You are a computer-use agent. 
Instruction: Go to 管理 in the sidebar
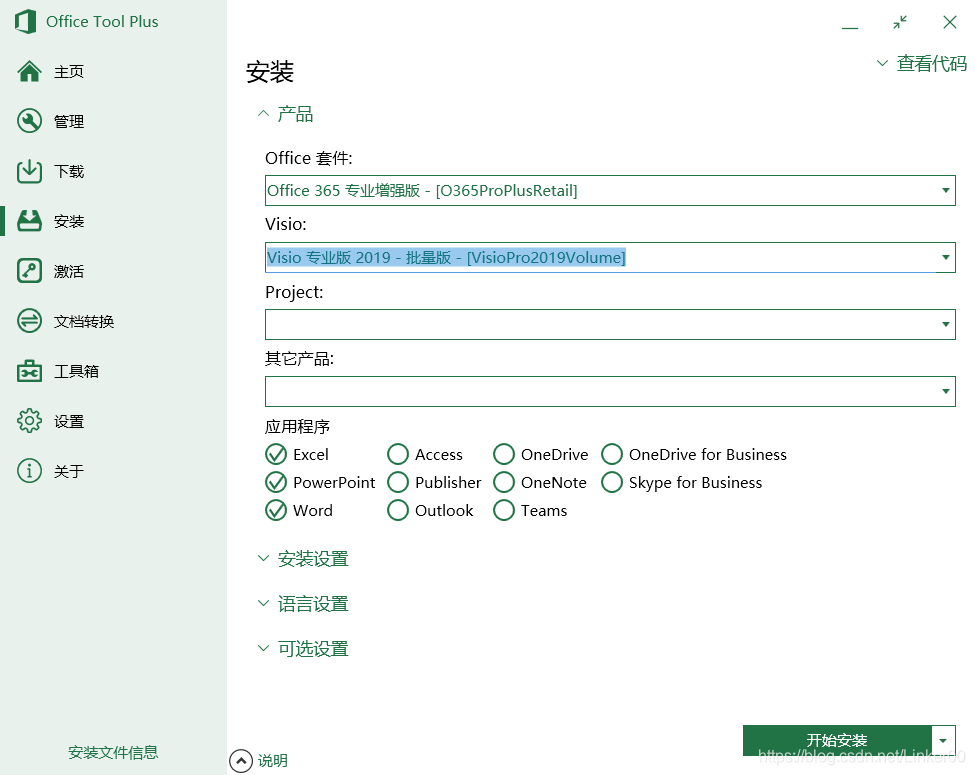[68, 121]
